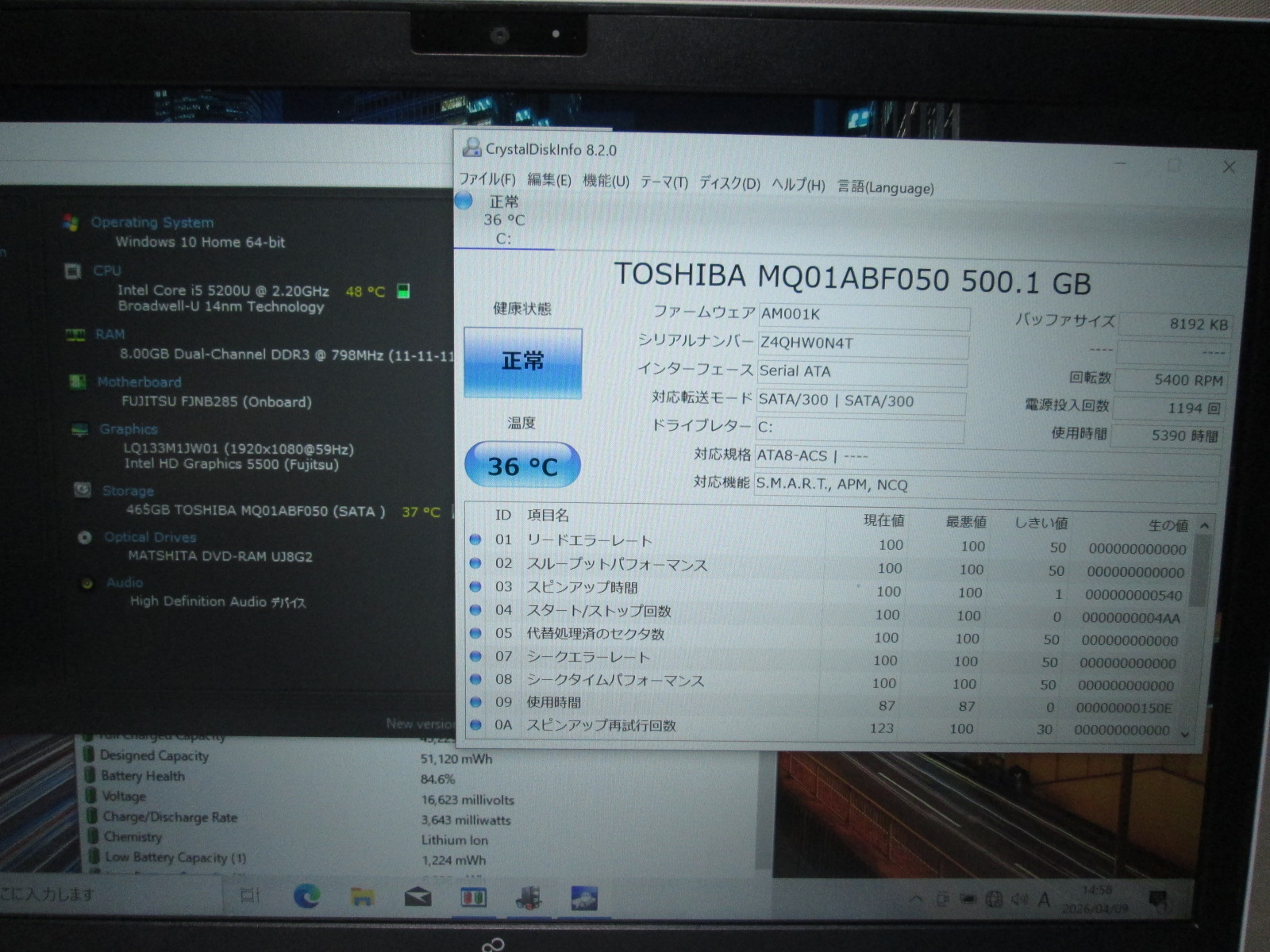Click the serial number field
The width and height of the screenshot is (1270, 952).
pos(863,344)
